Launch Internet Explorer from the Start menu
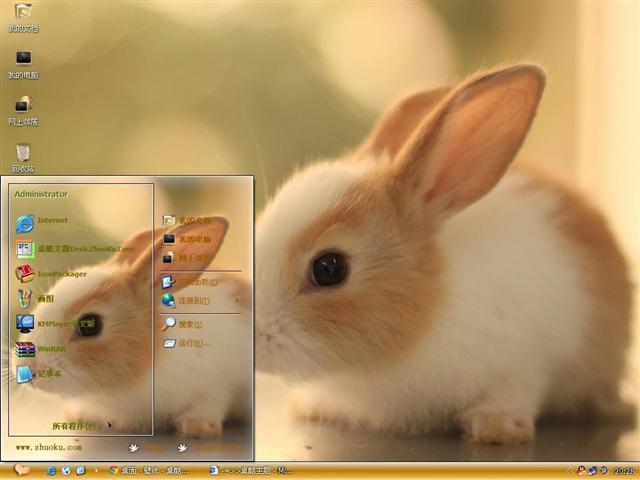Screen dimensions: 640x480 click(42, 223)
